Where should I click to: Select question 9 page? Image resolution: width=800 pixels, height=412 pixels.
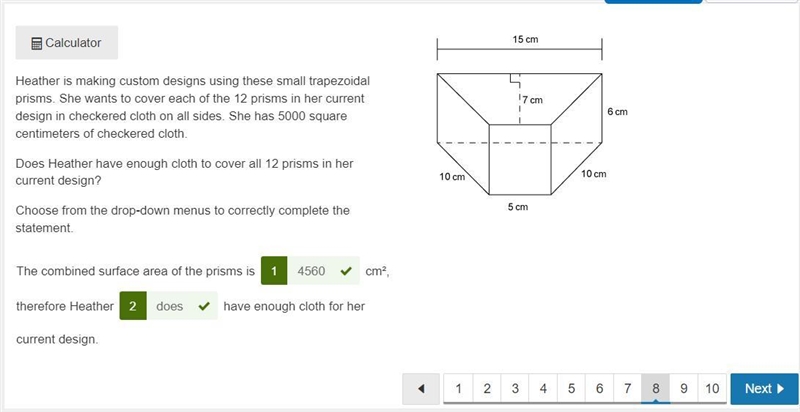683,389
